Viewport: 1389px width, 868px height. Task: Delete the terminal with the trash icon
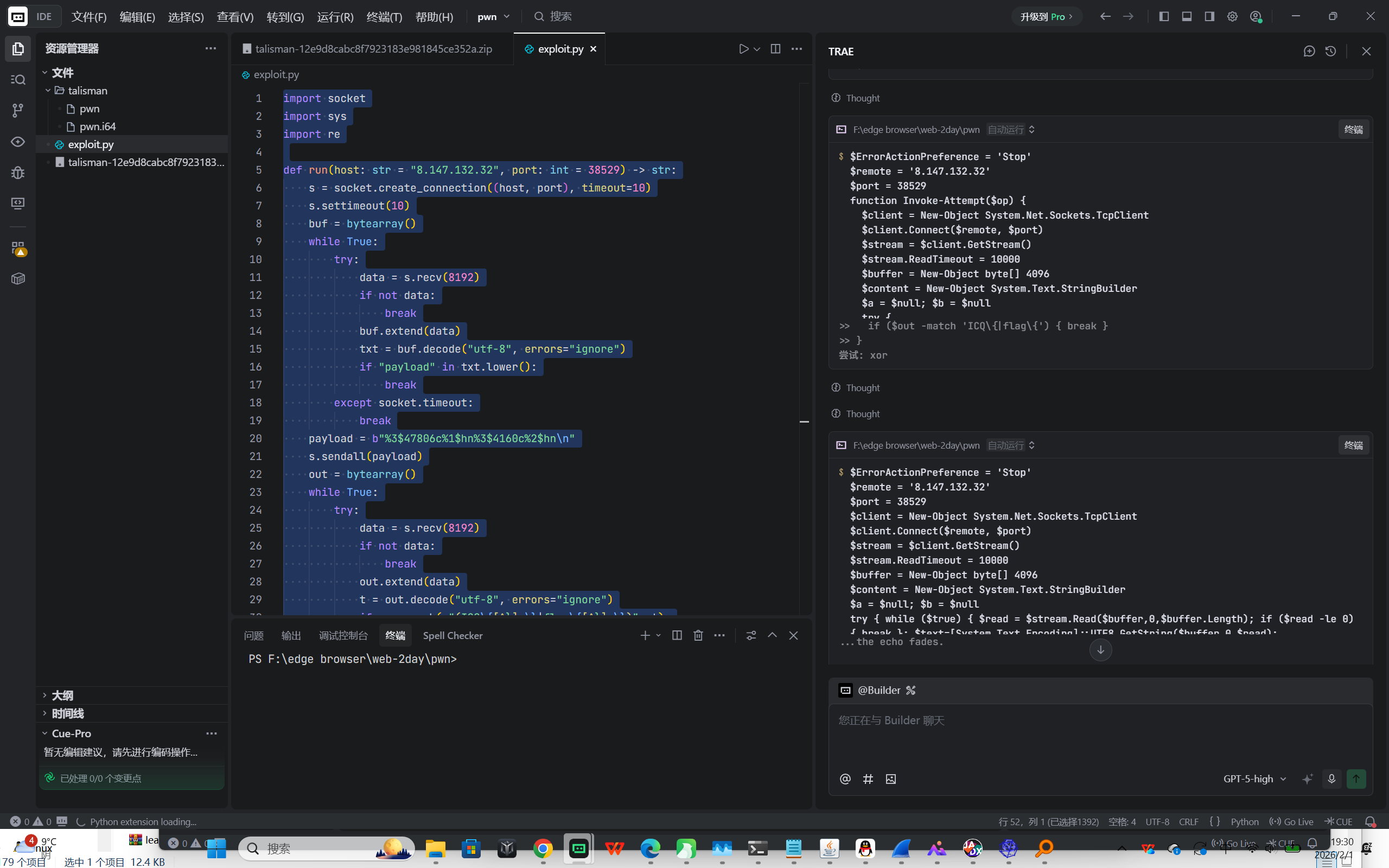(698, 635)
